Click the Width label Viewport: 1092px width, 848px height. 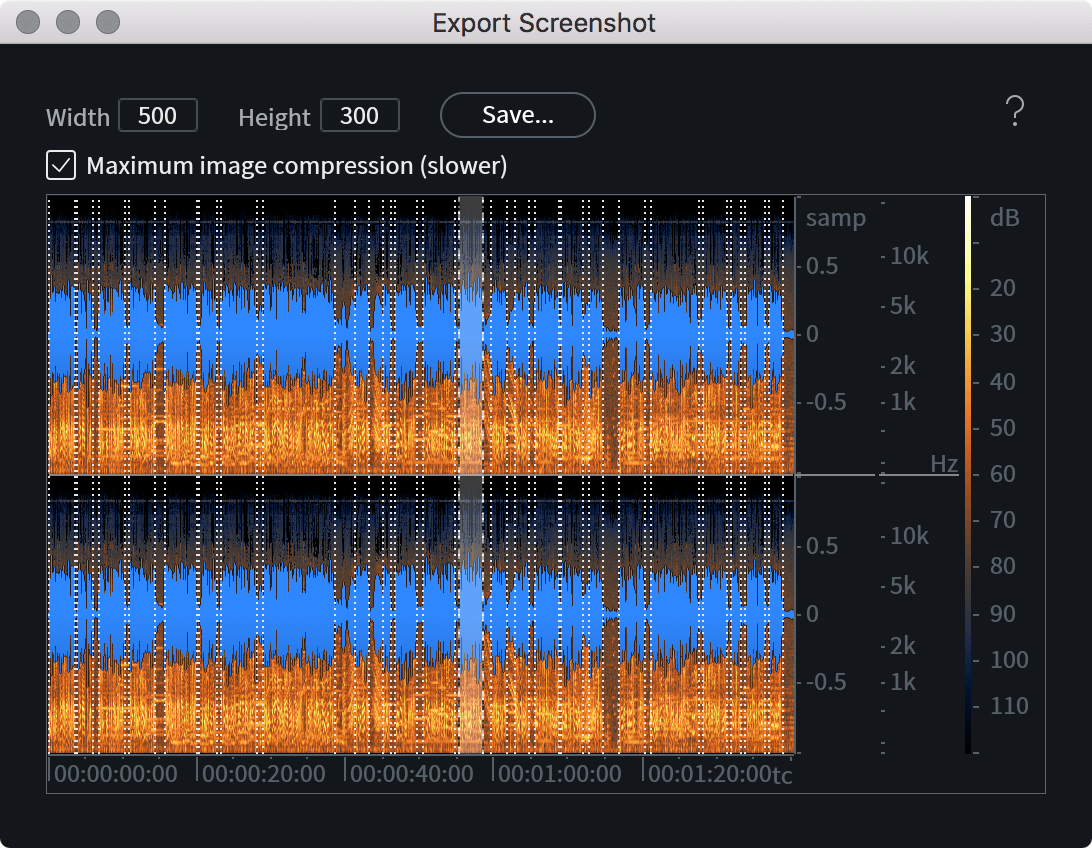(78, 117)
